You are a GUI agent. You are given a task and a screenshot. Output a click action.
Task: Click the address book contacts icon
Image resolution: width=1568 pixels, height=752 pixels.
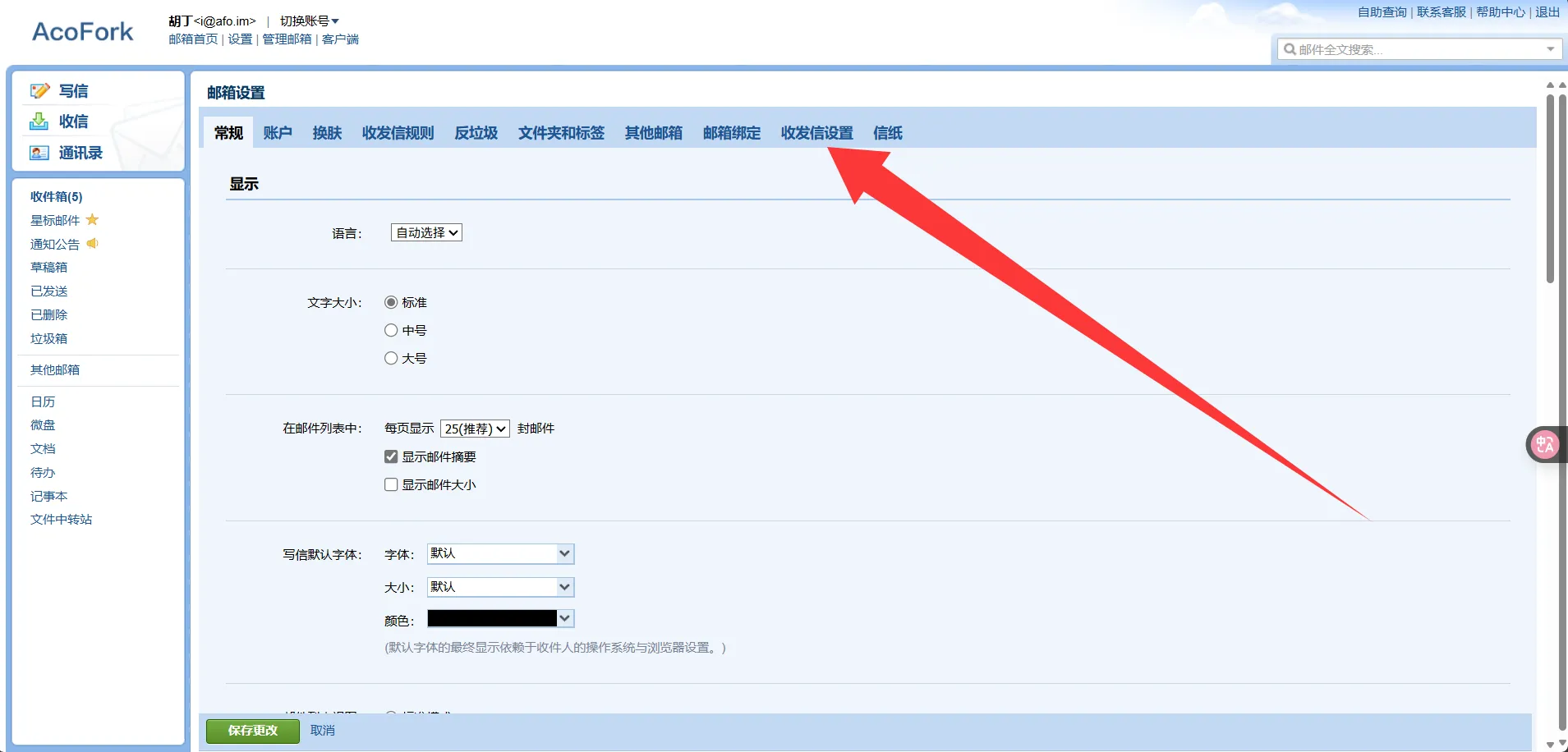[x=39, y=153]
